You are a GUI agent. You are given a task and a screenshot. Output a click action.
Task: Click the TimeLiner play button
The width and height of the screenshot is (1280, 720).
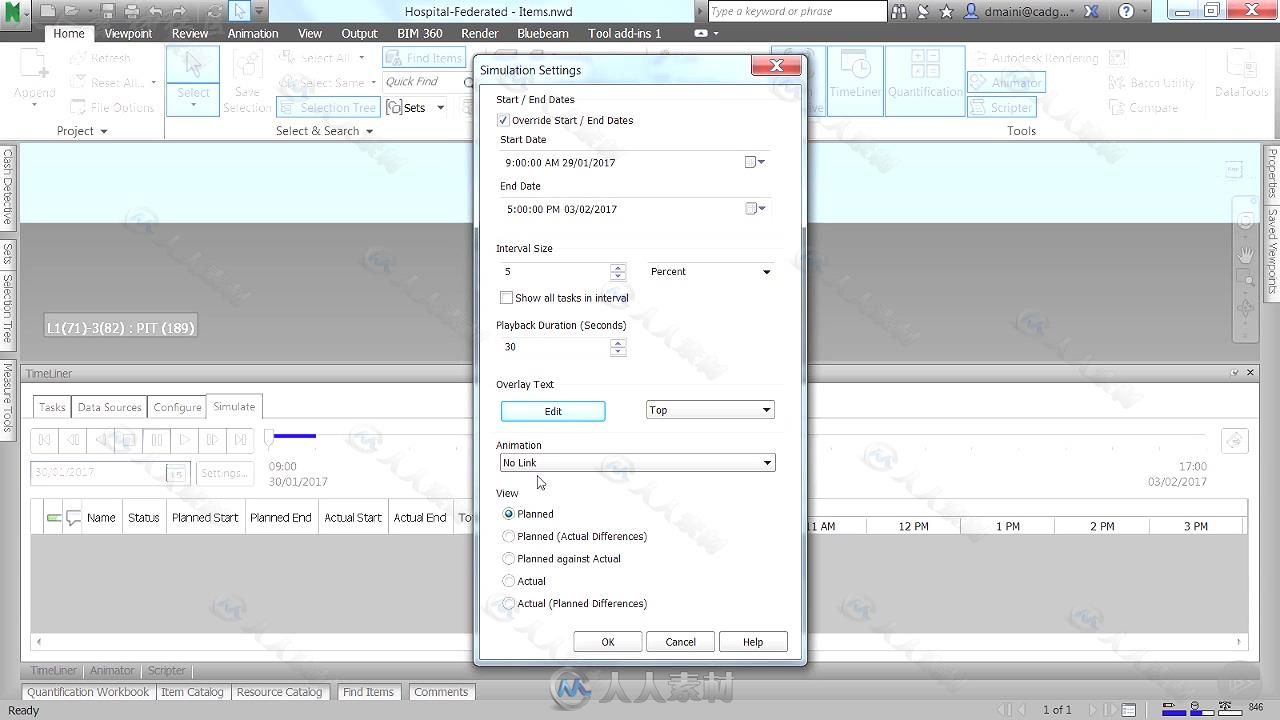pyautogui.click(x=184, y=439)
